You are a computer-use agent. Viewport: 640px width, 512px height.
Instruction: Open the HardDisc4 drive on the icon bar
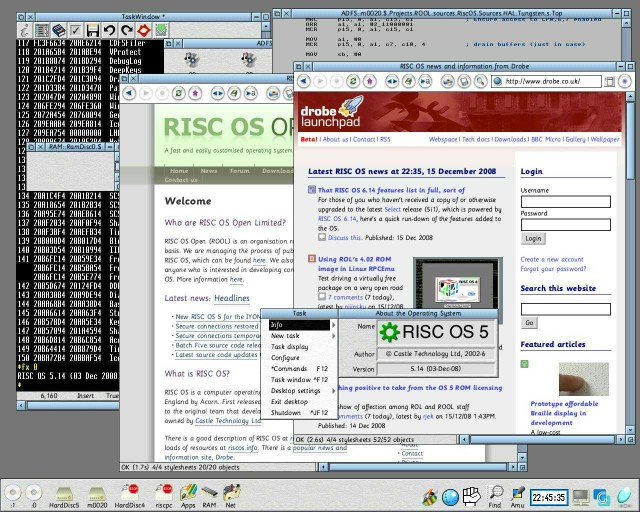pyautogui.click(x=129, y=491)
